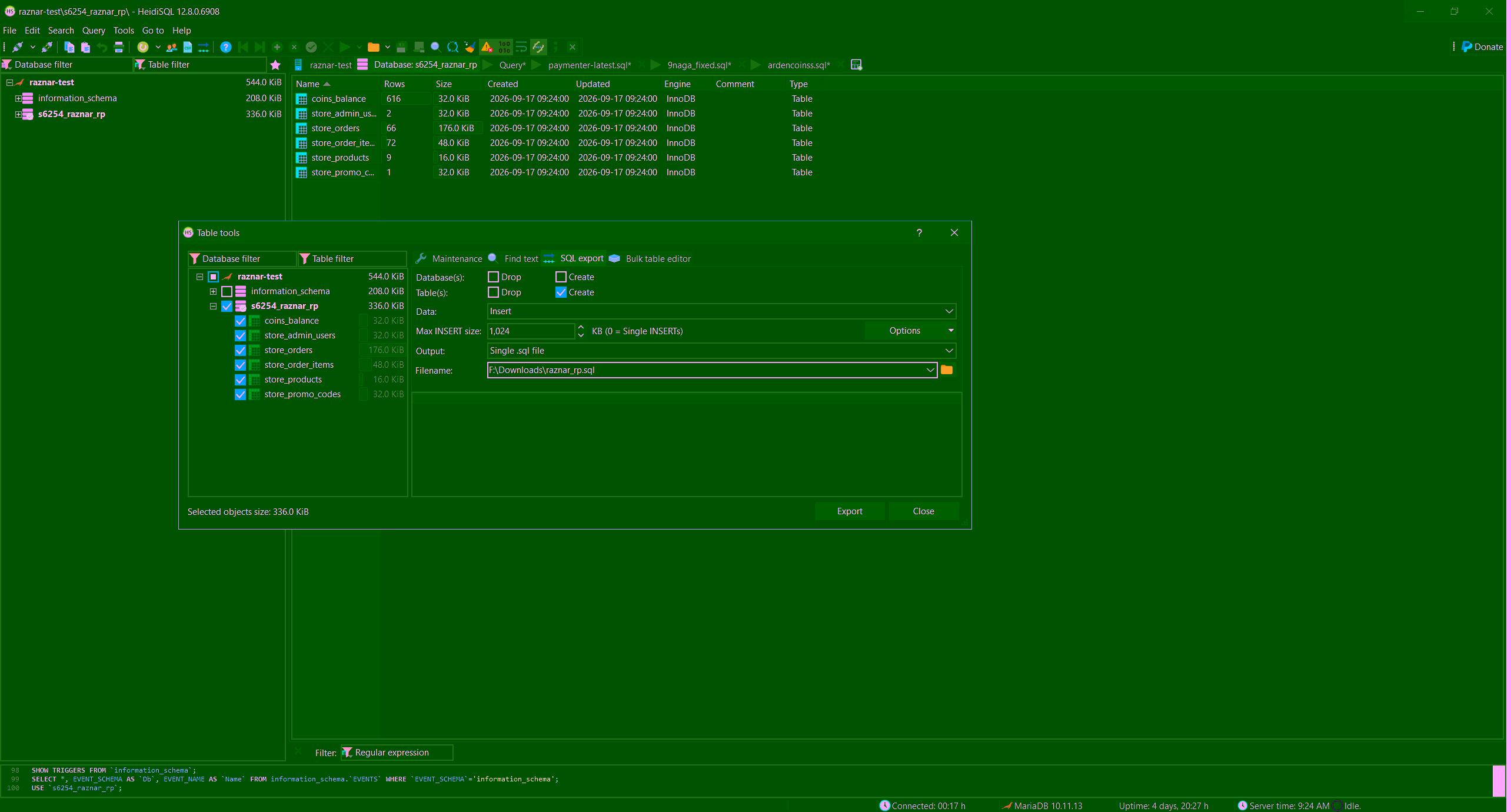Check the Database(s) Drop checkbox
The height and width of the screenshot is (812, 1511).
click(494, 277)
